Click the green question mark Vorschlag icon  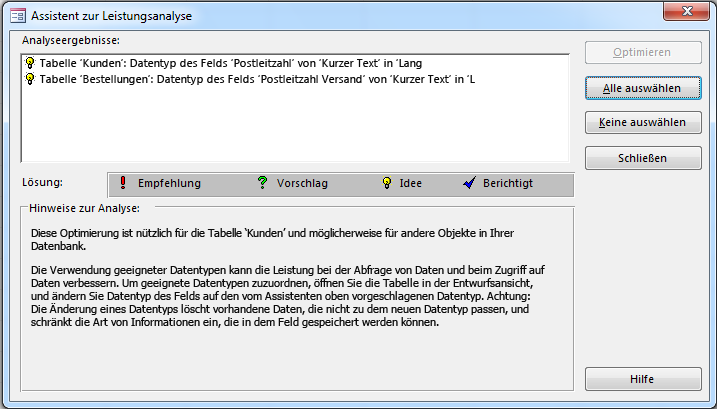(262, 183)
